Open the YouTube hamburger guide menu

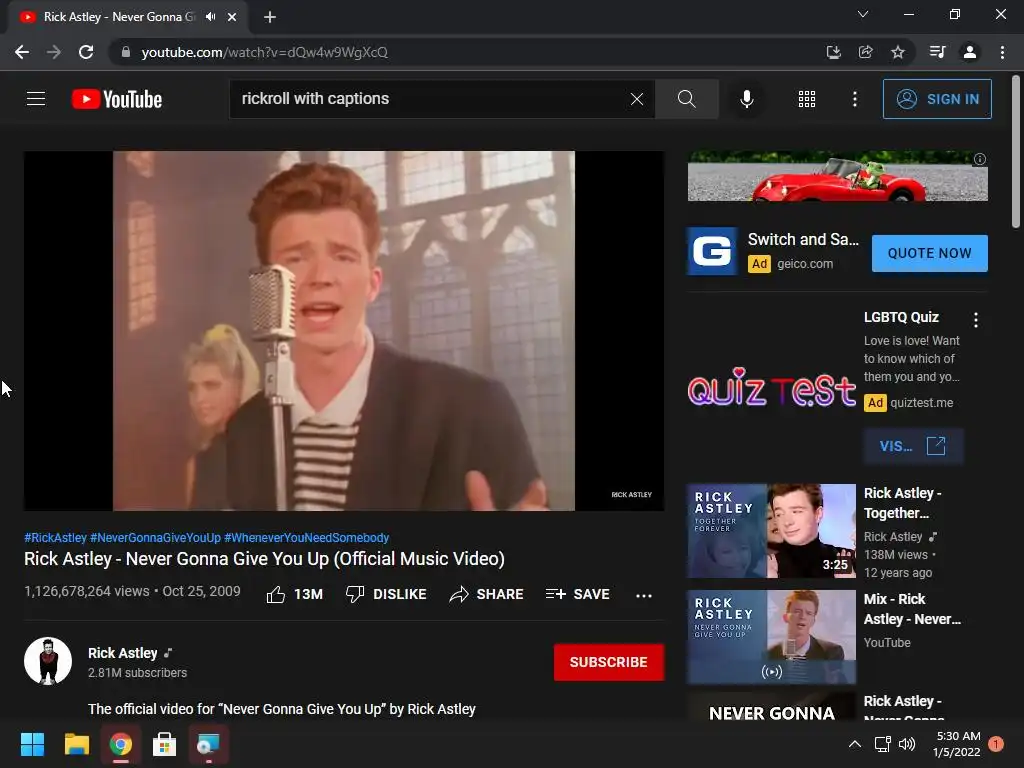[x=36, y=99]
